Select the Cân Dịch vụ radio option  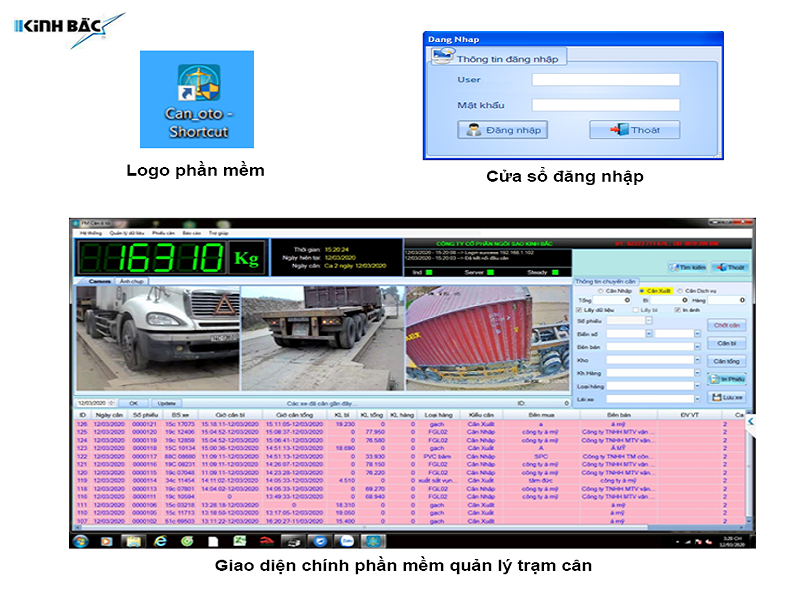(679, 291)
